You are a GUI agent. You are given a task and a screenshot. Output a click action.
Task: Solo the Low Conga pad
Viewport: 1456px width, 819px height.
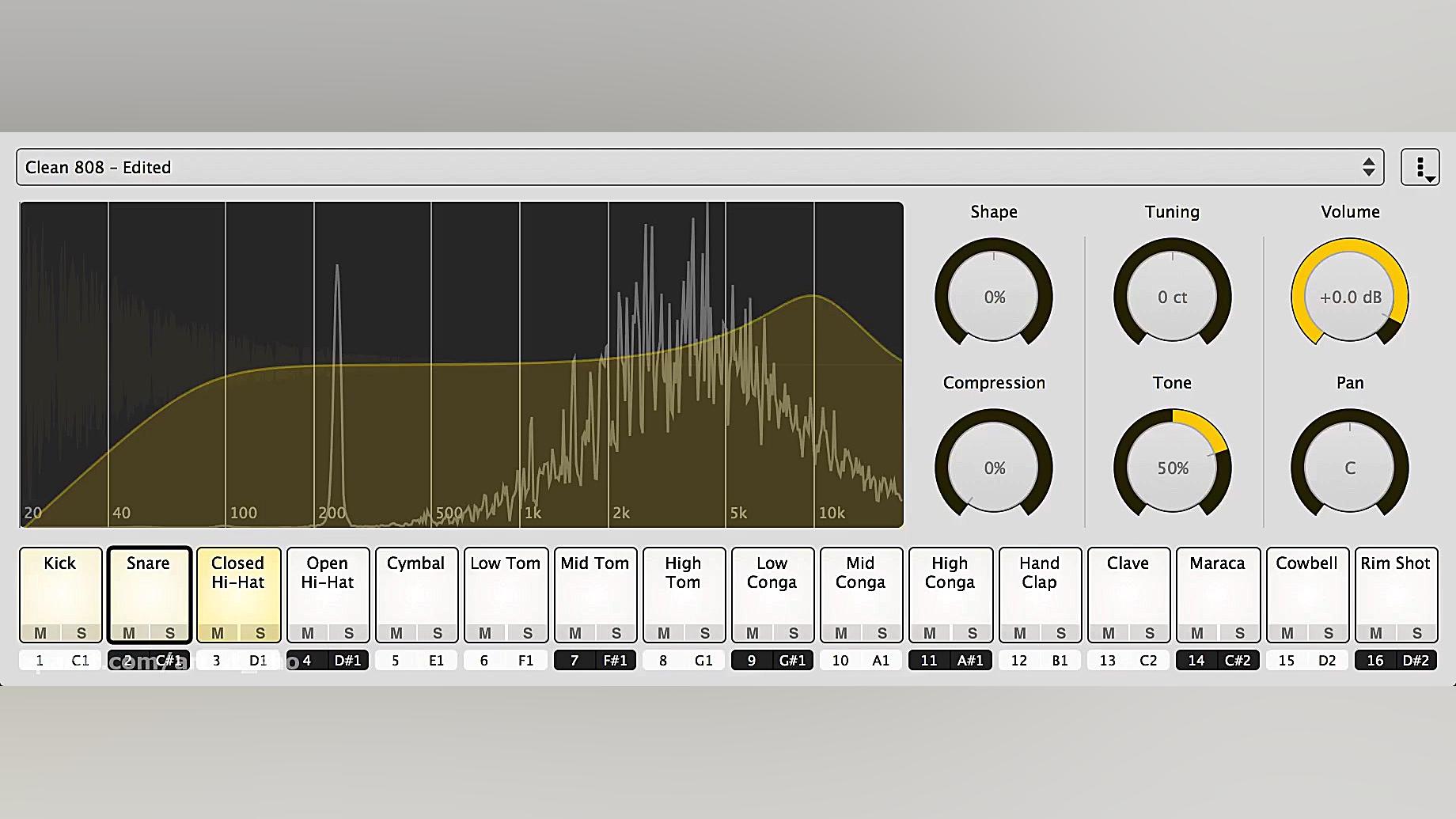tap(794, 633)
